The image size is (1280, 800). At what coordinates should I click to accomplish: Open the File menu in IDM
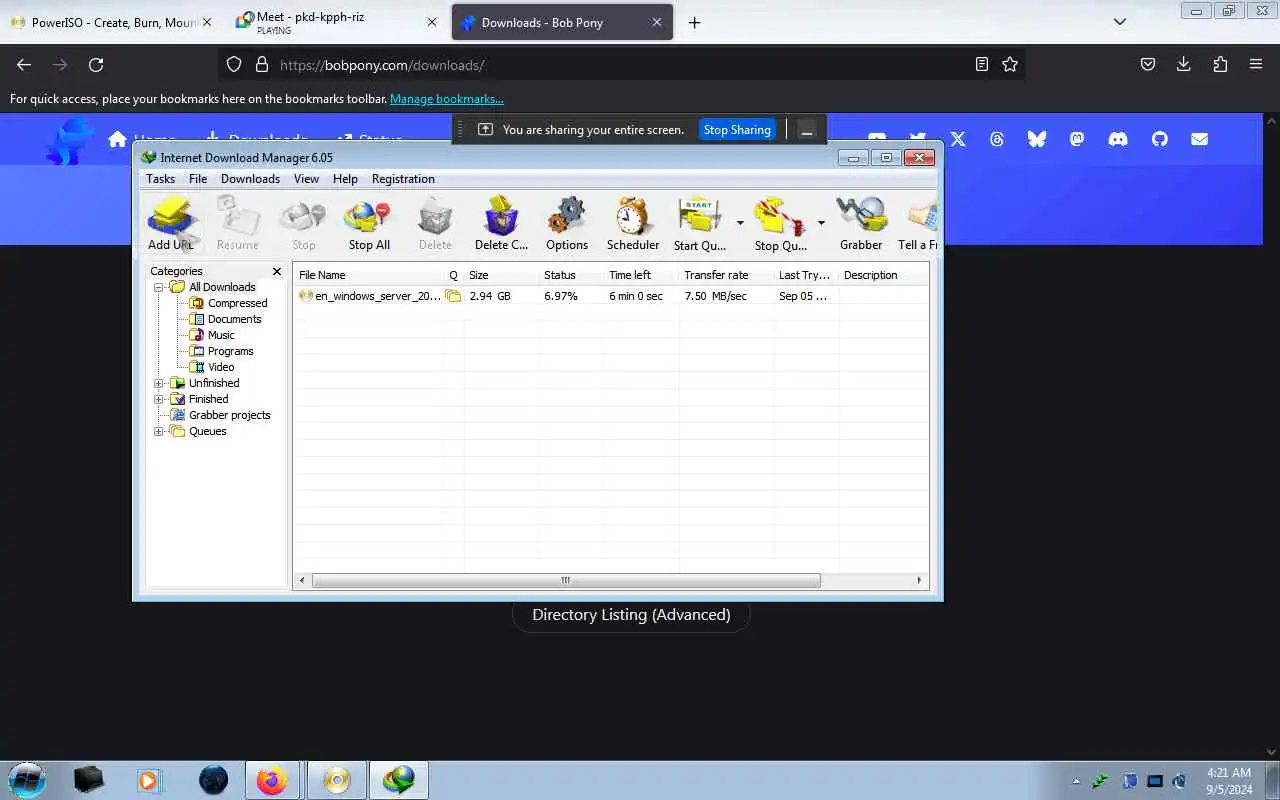coord(198,179)
